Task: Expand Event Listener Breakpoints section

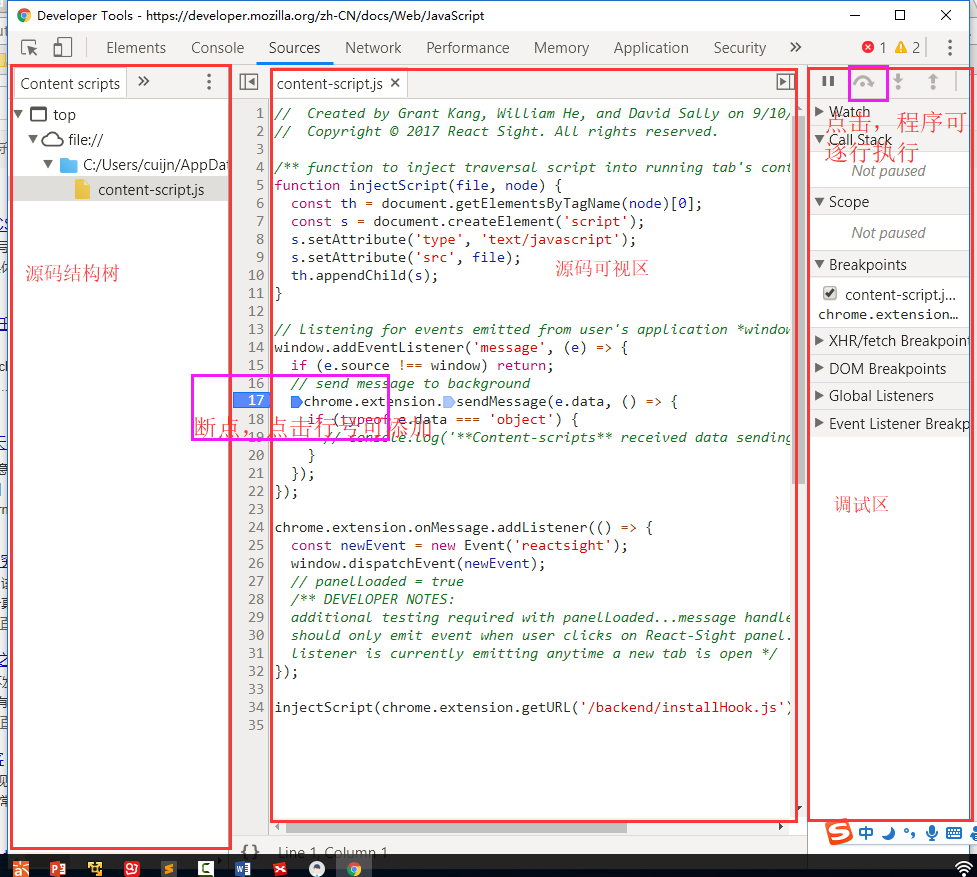Action: [819, 423]
